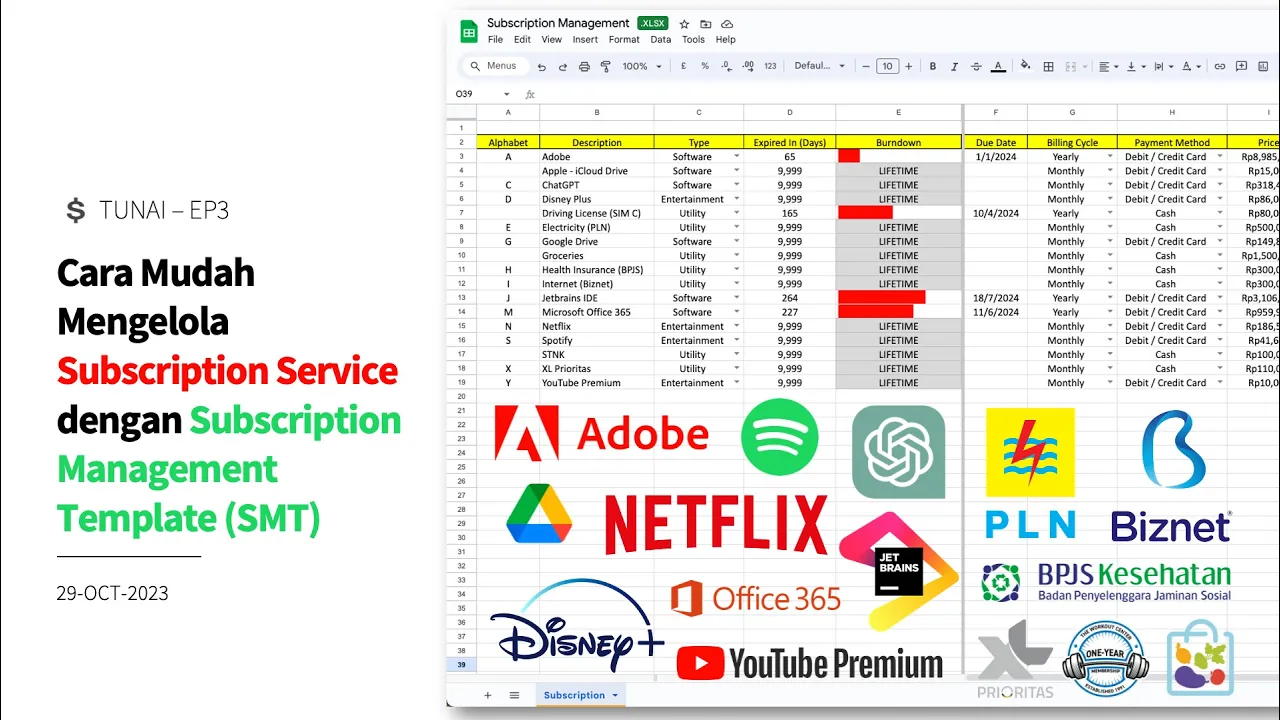Click the Merge cells icon
The height and width of the screenshot is (720, 1280).
click(x=1071, y=66)
